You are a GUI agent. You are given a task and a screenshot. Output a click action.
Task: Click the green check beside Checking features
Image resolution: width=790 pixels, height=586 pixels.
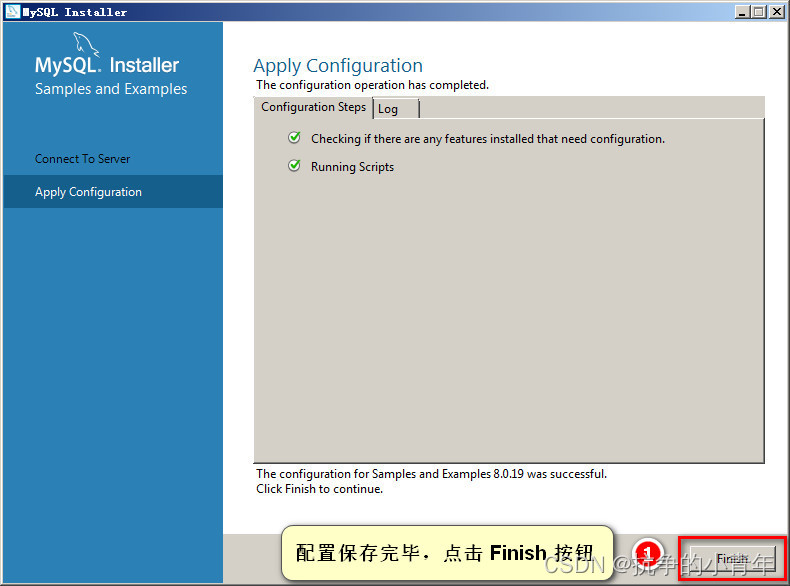point(294,138)
